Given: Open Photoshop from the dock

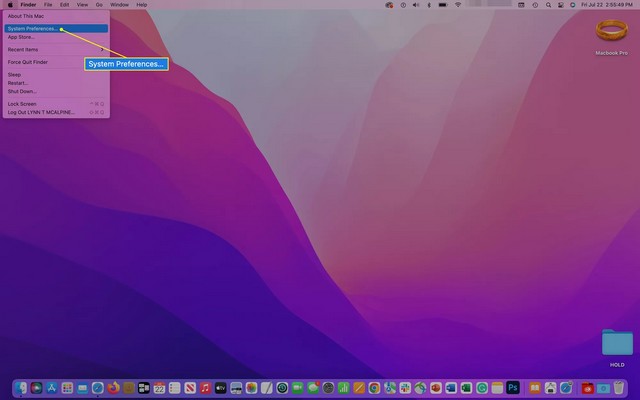Looking at the screenshot, I should pos(513,387).
